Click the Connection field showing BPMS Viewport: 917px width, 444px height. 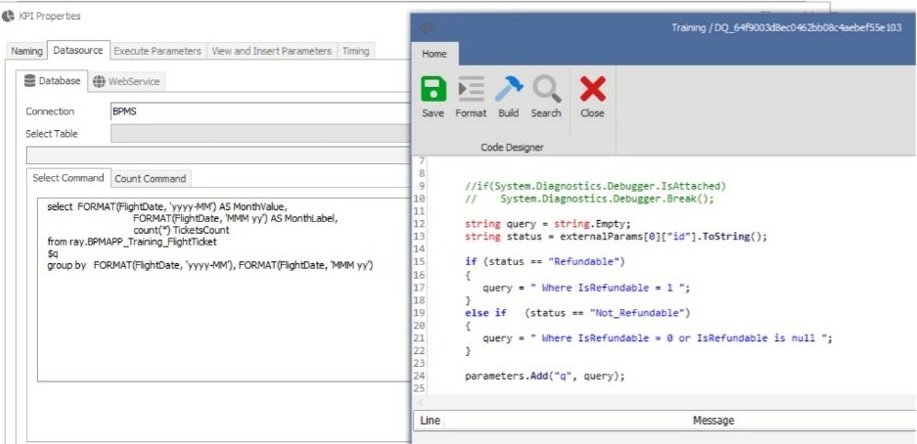click(x=260, y=111)
